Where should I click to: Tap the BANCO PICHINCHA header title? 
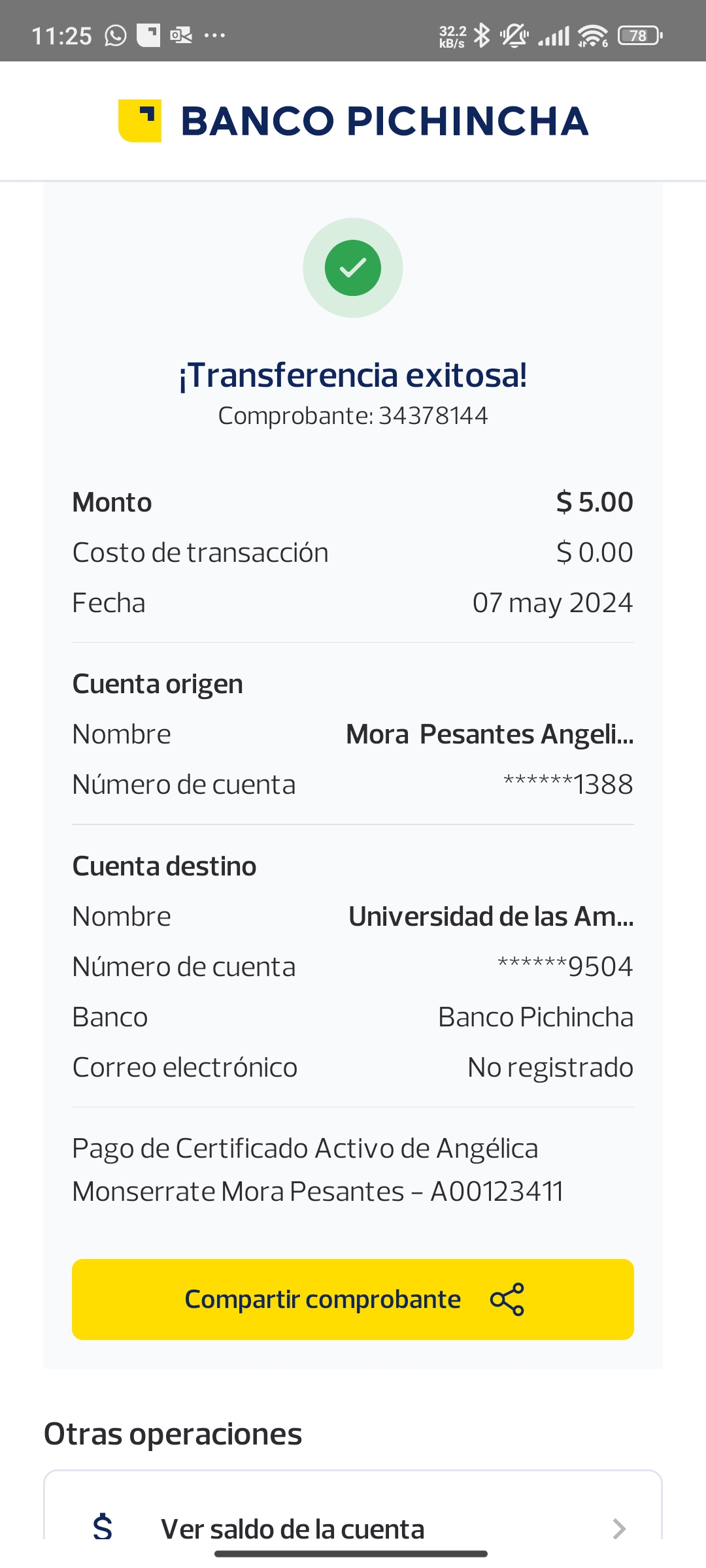(x=384, y=121)
